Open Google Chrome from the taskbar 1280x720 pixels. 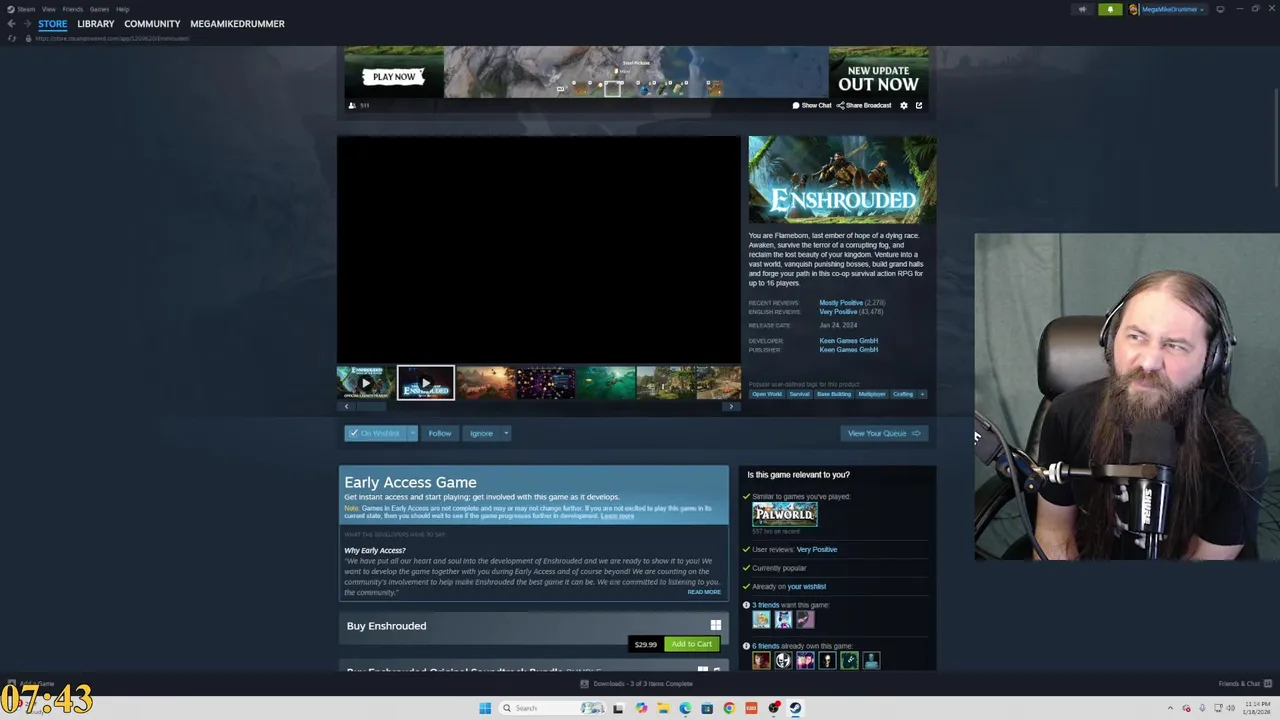[x=729, y=708]
